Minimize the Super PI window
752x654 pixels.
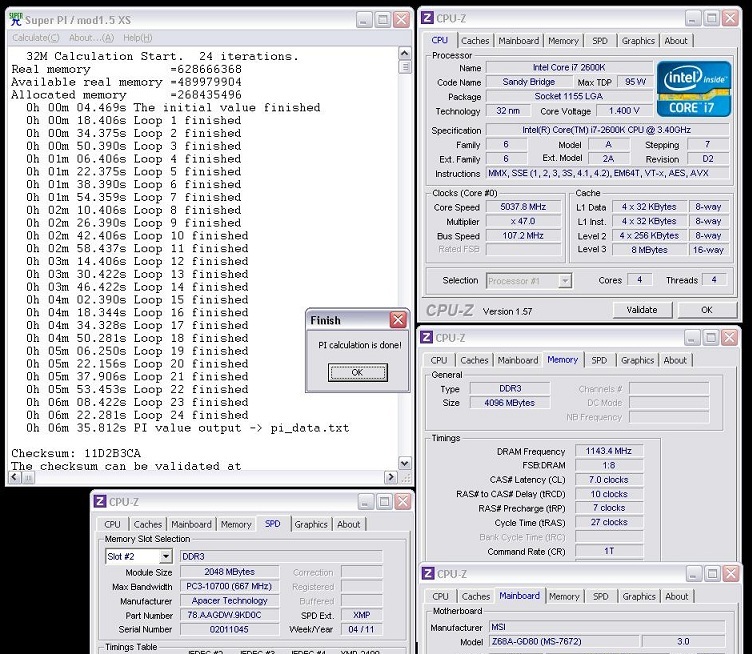[362, 20]
